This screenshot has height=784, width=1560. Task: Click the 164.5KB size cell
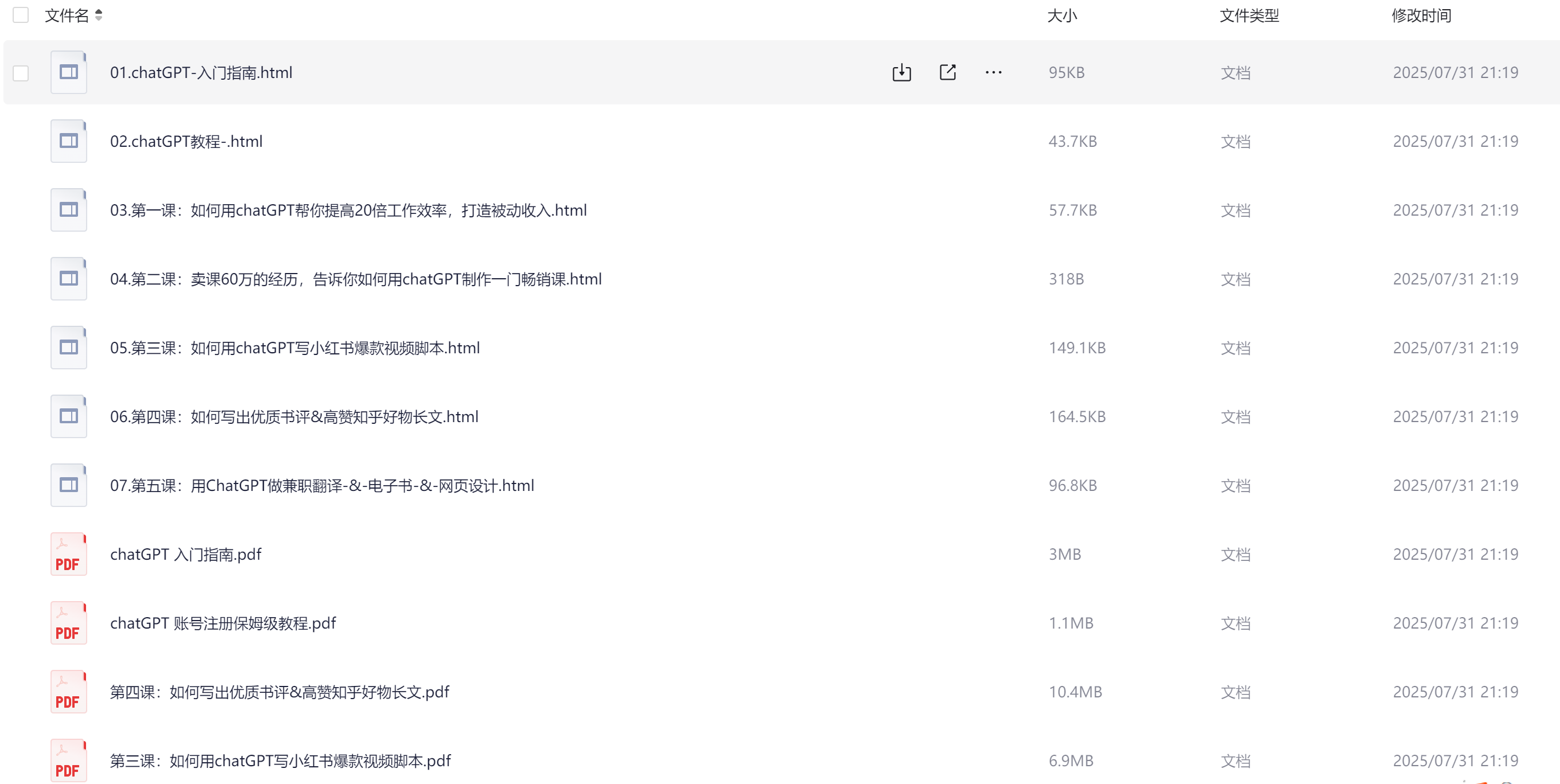point(1077,417)
